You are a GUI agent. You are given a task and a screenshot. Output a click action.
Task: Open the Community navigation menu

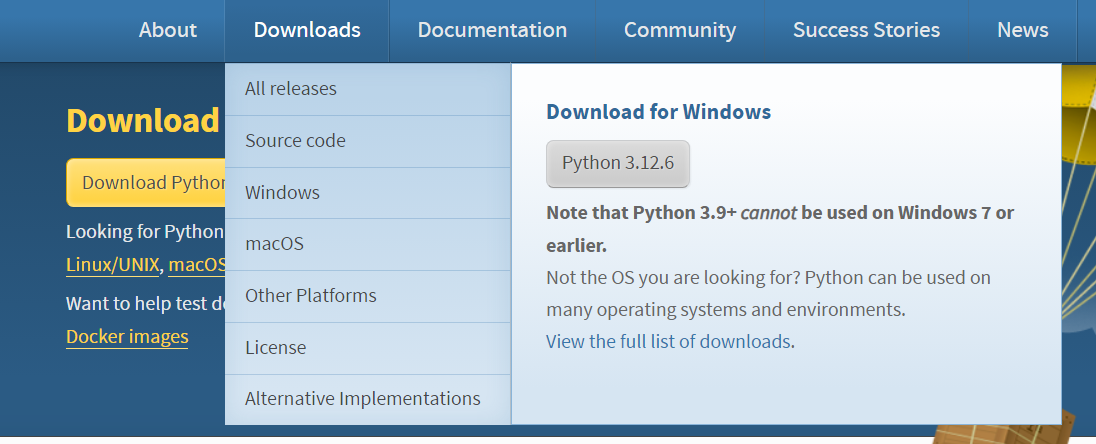pyautogui.click(x=679, y=30)
